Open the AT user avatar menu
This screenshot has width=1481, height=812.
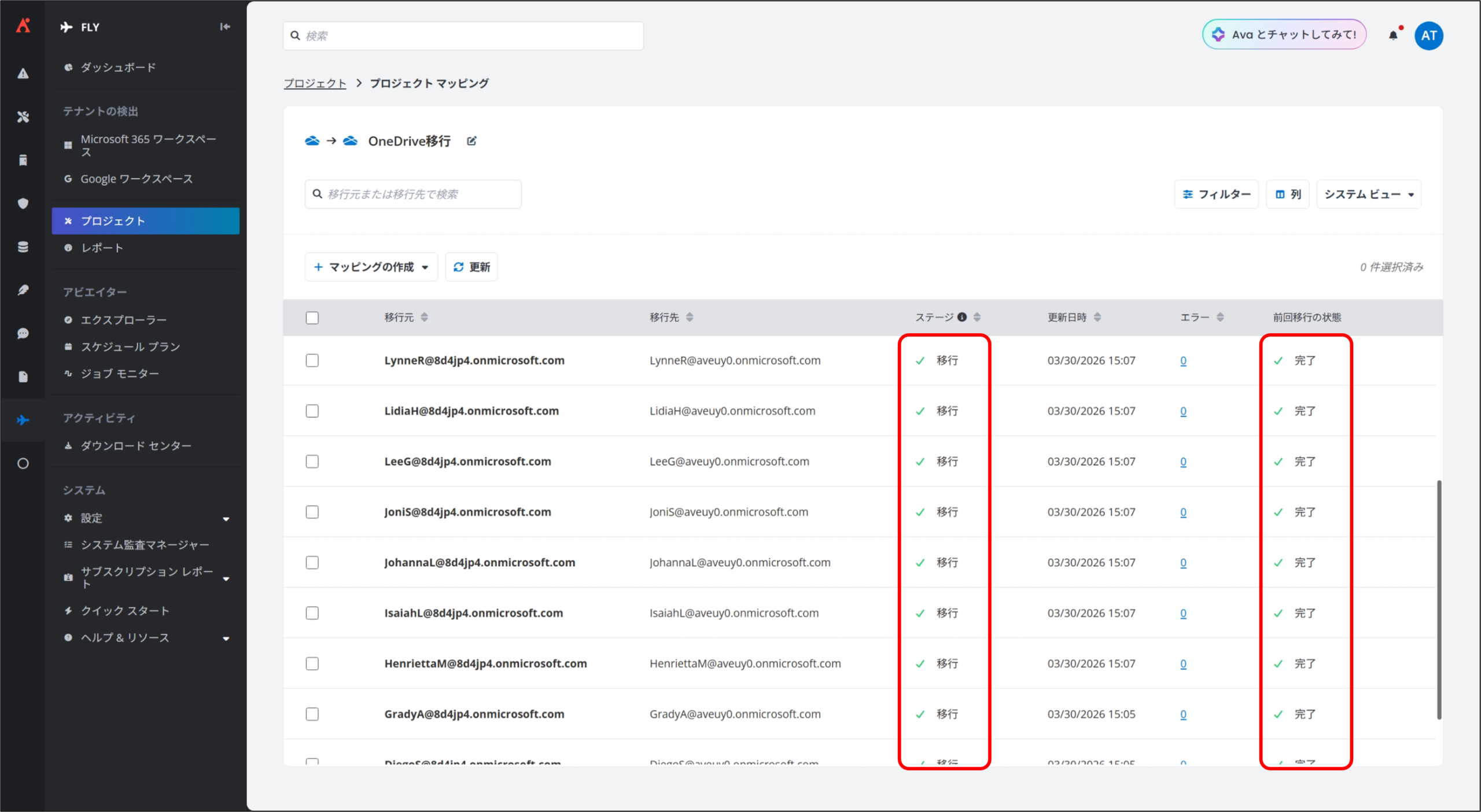click(x=1428, y=36)
